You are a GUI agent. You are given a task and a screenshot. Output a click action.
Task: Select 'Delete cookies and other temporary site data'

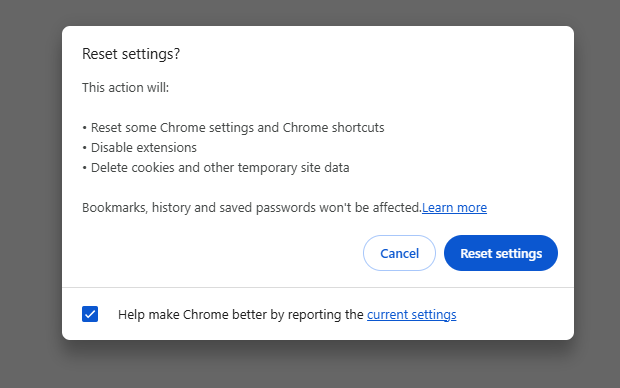click(x=220, y=168)
